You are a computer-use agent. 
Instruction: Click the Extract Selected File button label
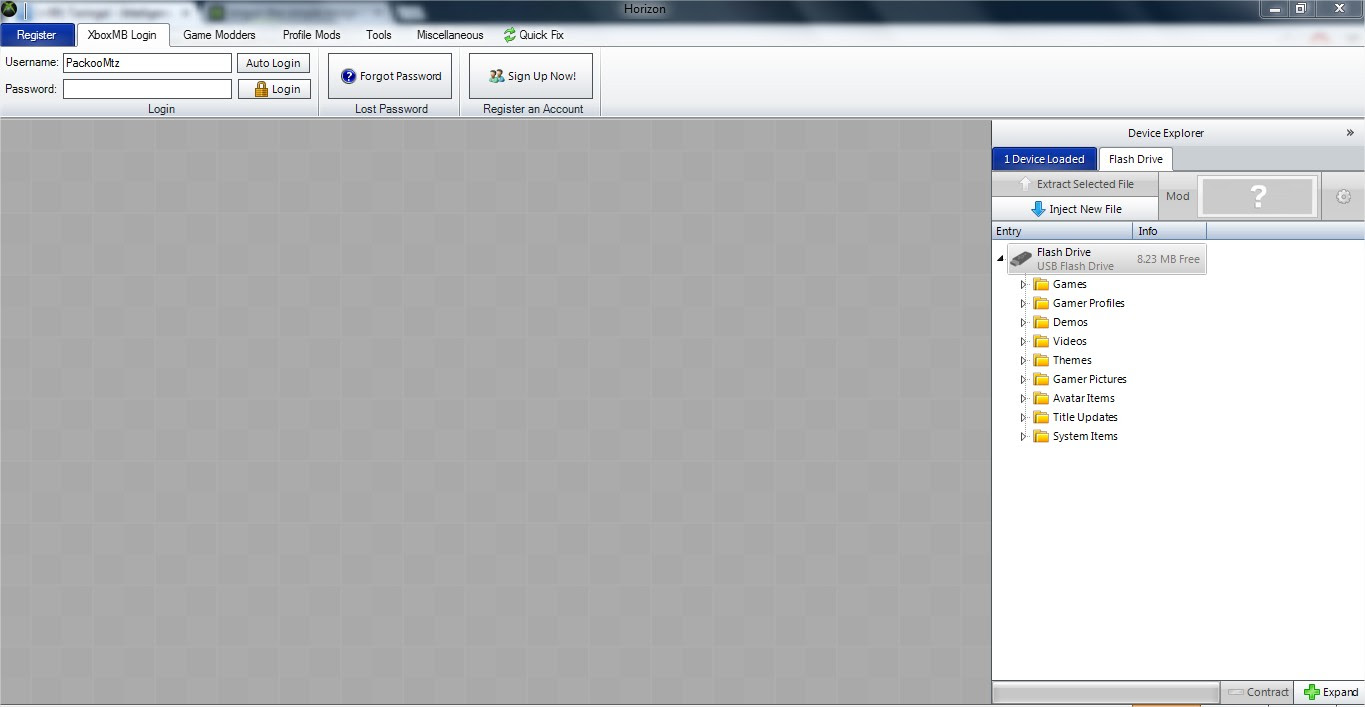click(1085, 184)
